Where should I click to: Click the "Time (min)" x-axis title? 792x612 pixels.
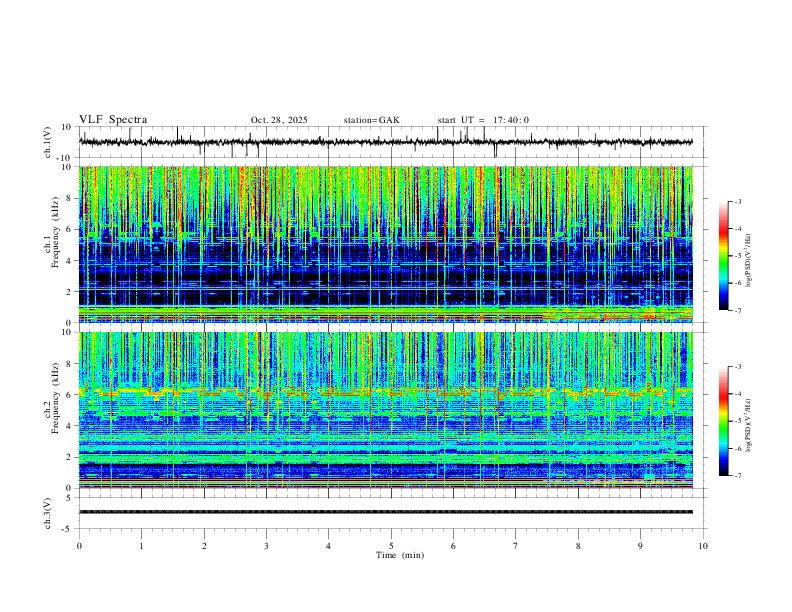tap(400, 555)
